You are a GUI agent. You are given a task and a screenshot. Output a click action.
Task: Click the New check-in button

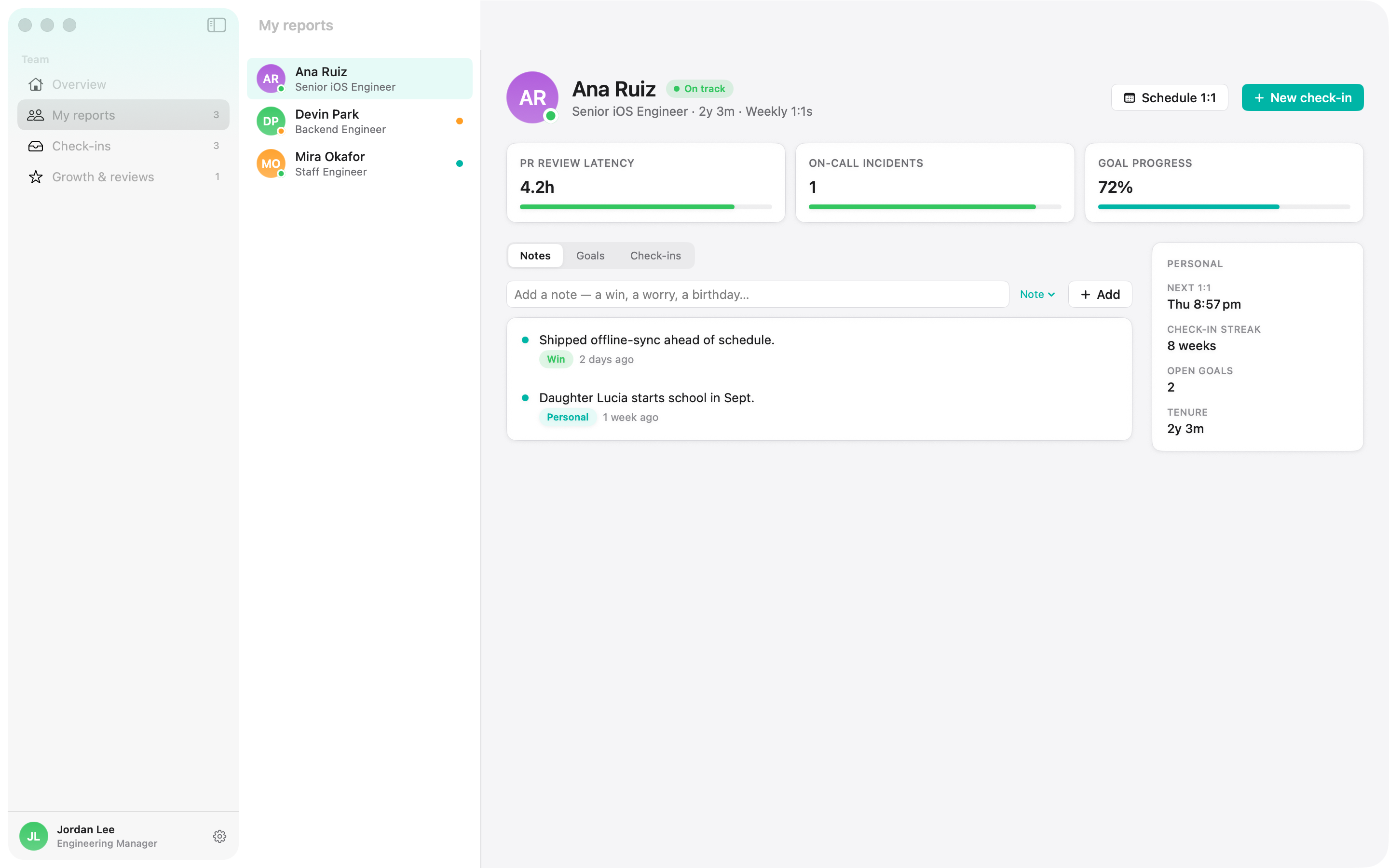click(1302, 97)
